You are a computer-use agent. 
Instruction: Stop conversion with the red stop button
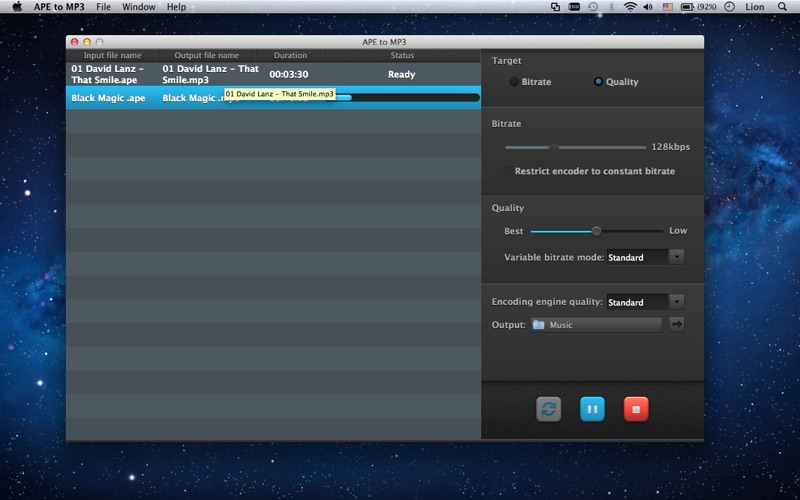point(636,409)
